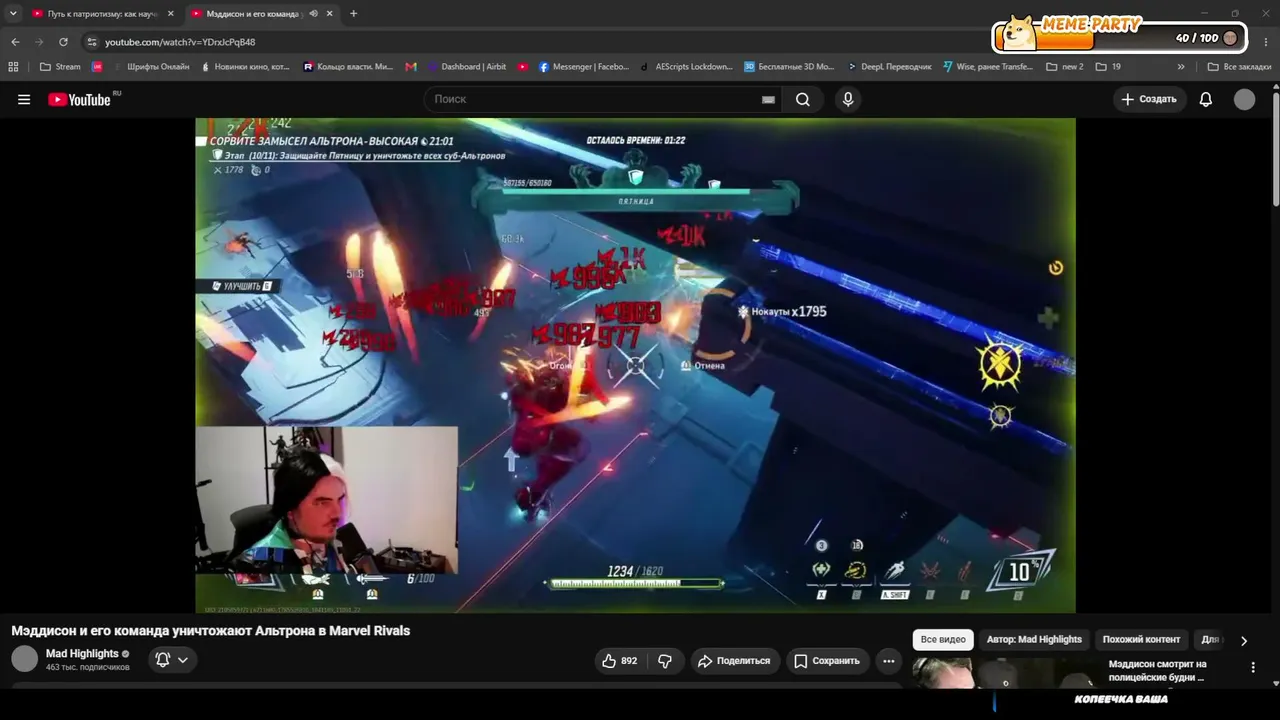Expand the '19' bookmarks folder
Viewport: 1280px width, 720px height.
click(1109, 67)
